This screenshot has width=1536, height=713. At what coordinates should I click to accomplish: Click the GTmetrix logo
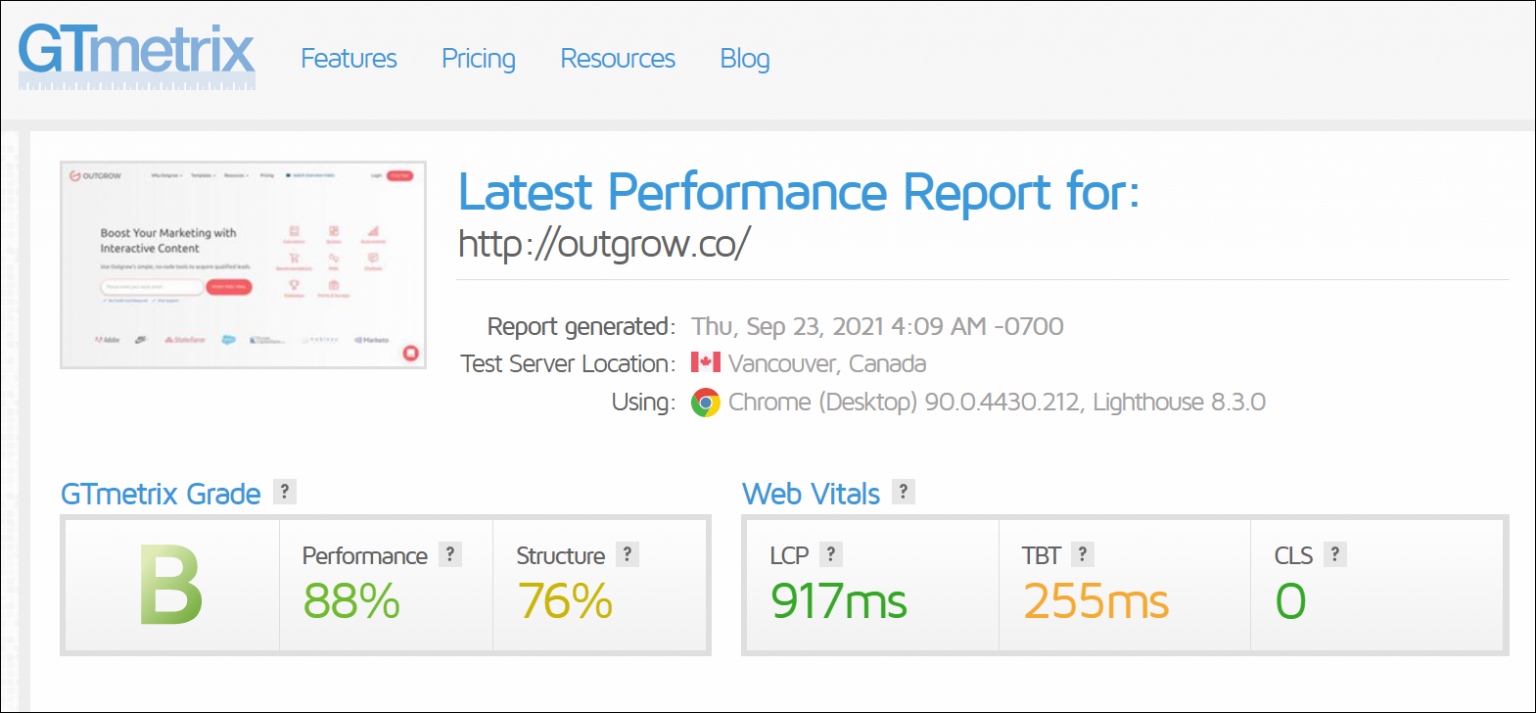tap(136, 57)
